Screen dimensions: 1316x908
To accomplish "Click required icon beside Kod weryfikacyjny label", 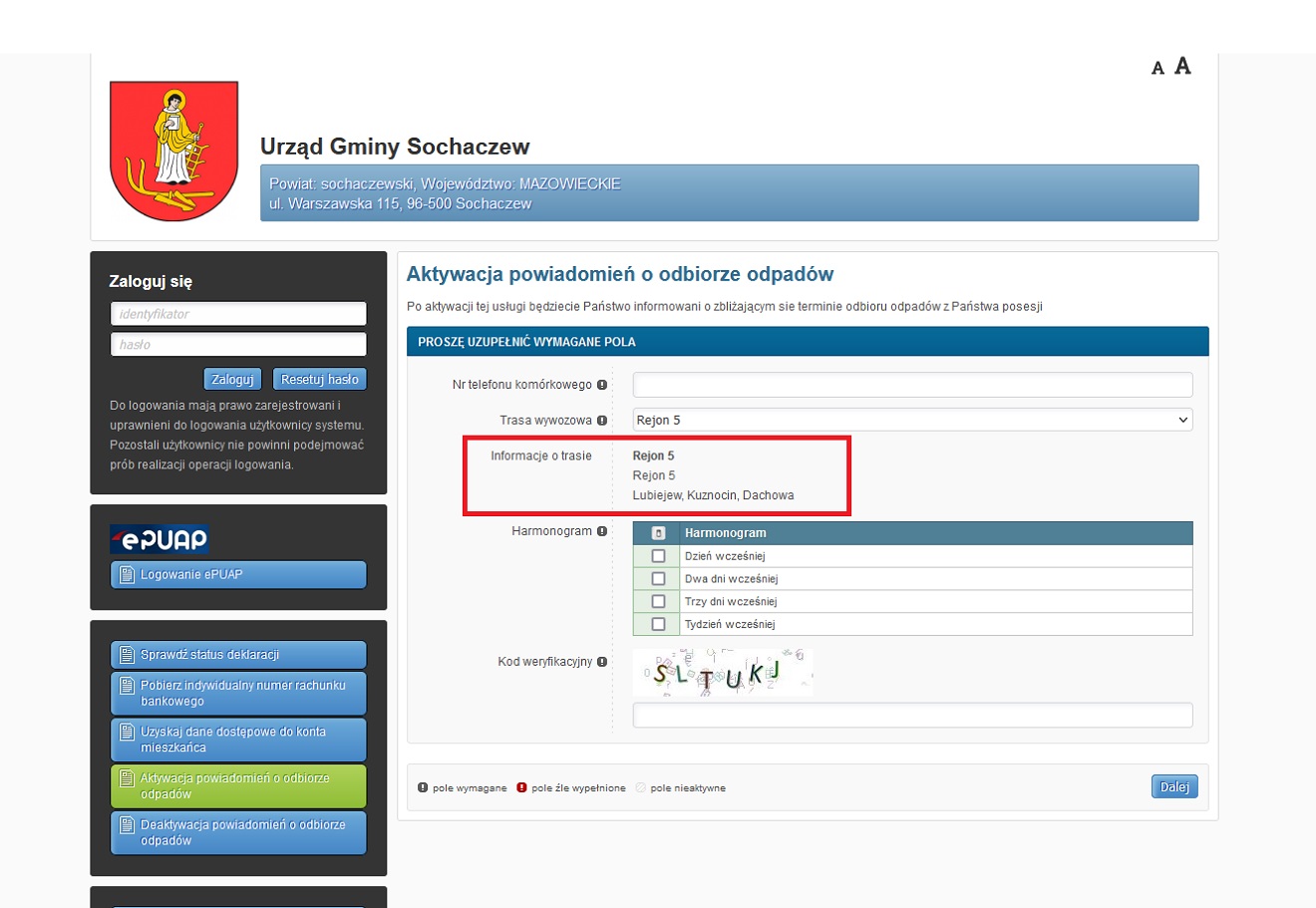I will coord(602,662).
